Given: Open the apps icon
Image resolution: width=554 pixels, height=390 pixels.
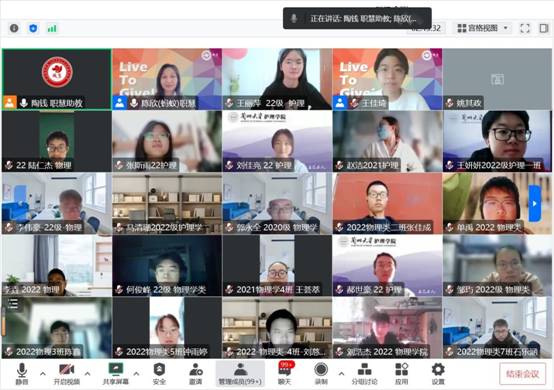Looking at the screenshot, I should click(x=402, y=374).
